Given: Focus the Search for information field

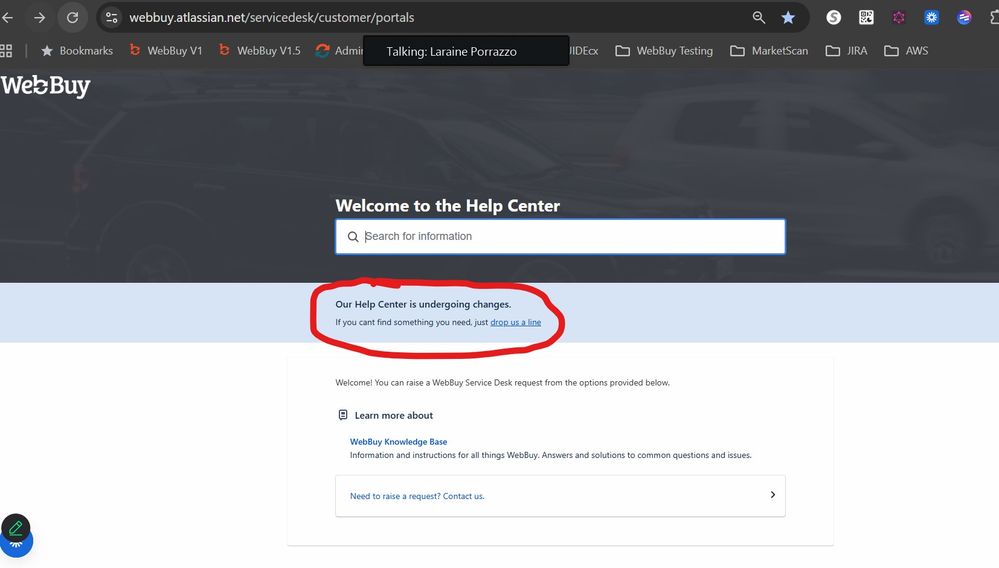Looking at the screenshot, I should pyautogui.click(x=561, y=236).
